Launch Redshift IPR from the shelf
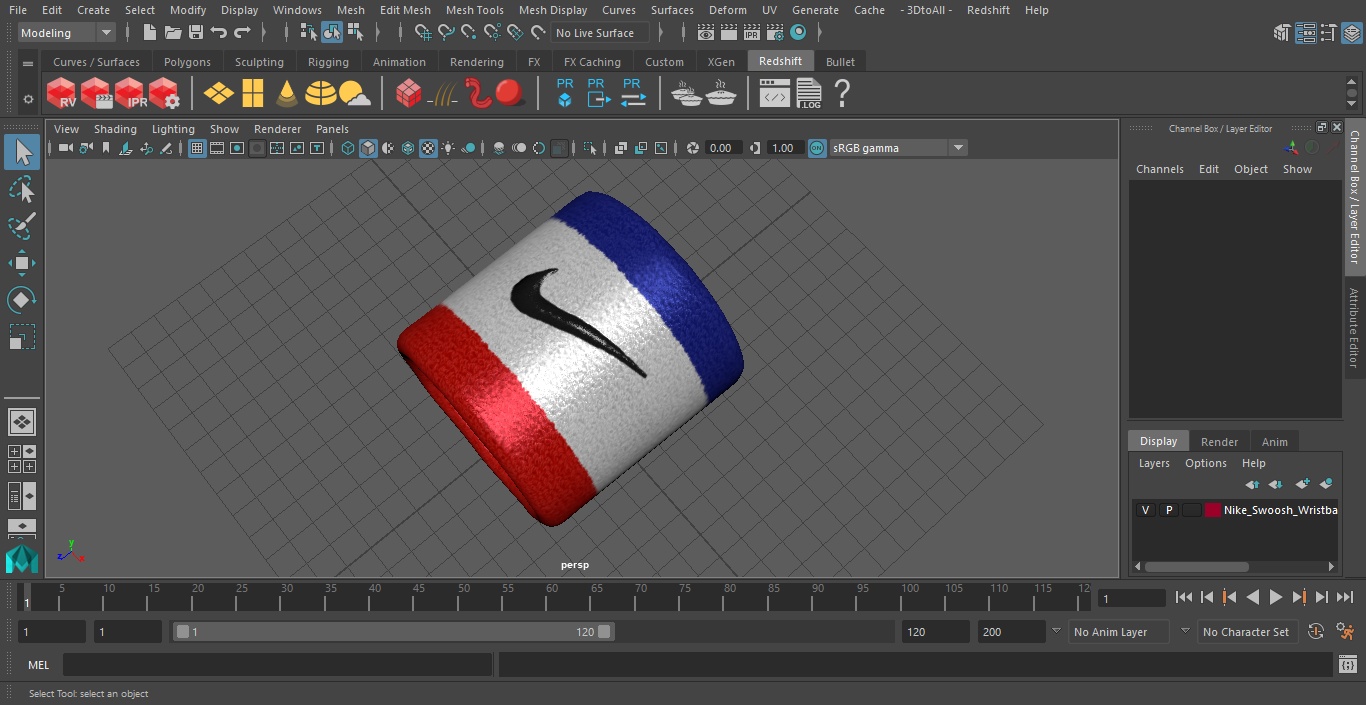Image resolution: width=1366 pixels, height=705 pixels. coord(130,94)
